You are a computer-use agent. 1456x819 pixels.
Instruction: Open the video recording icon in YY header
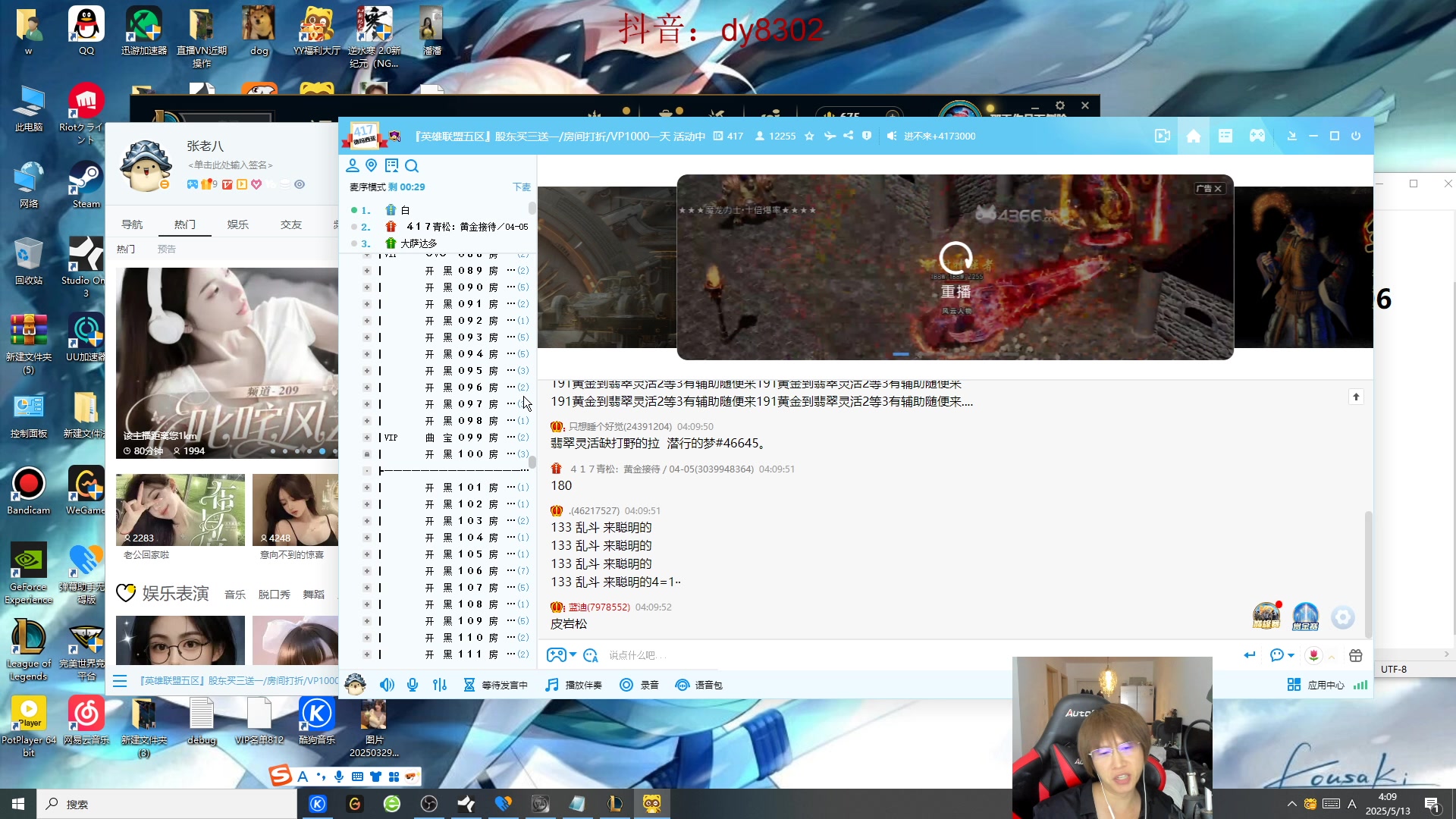pos(1163,136)
